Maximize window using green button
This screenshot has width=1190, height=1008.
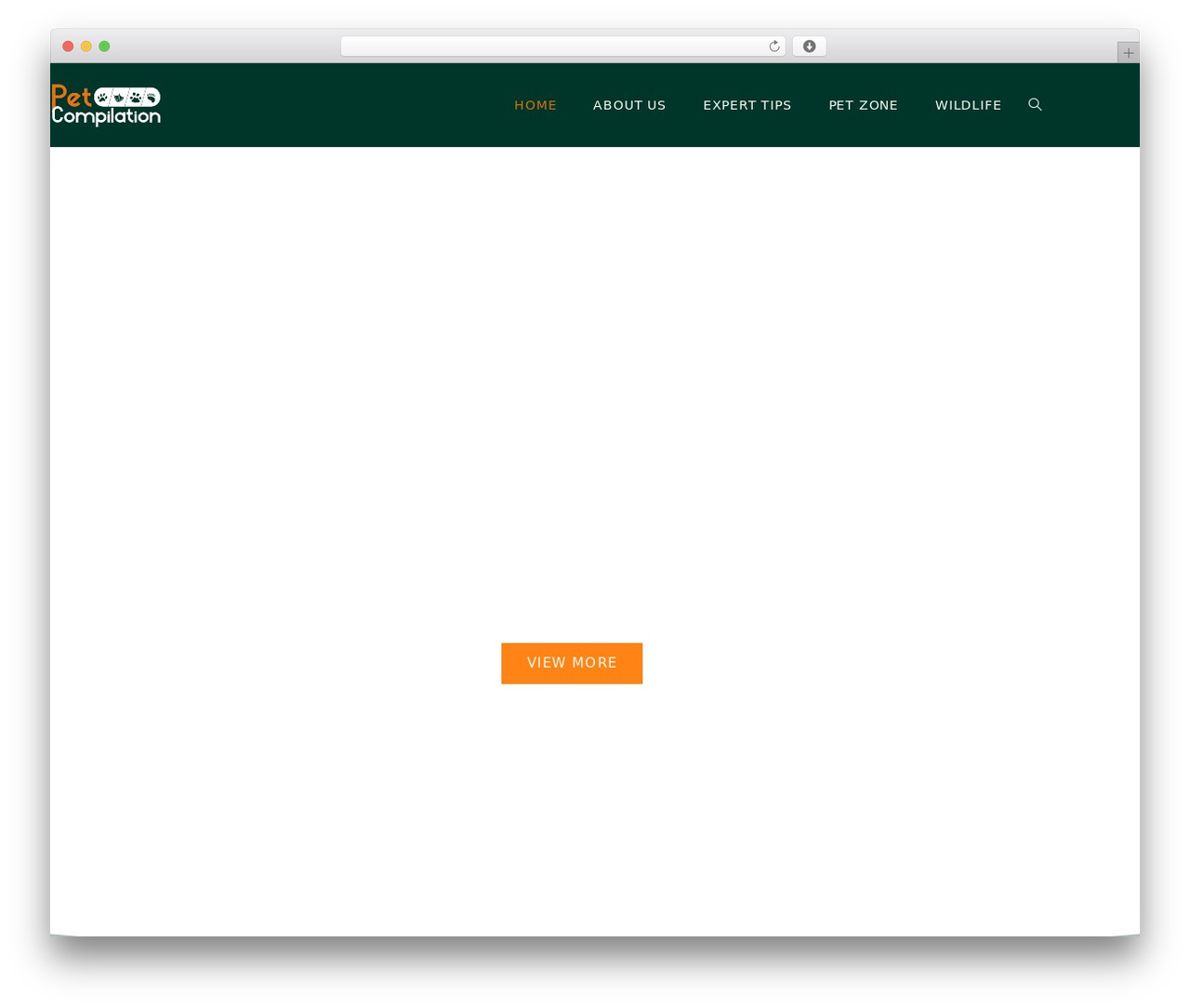tap(104, 46)
